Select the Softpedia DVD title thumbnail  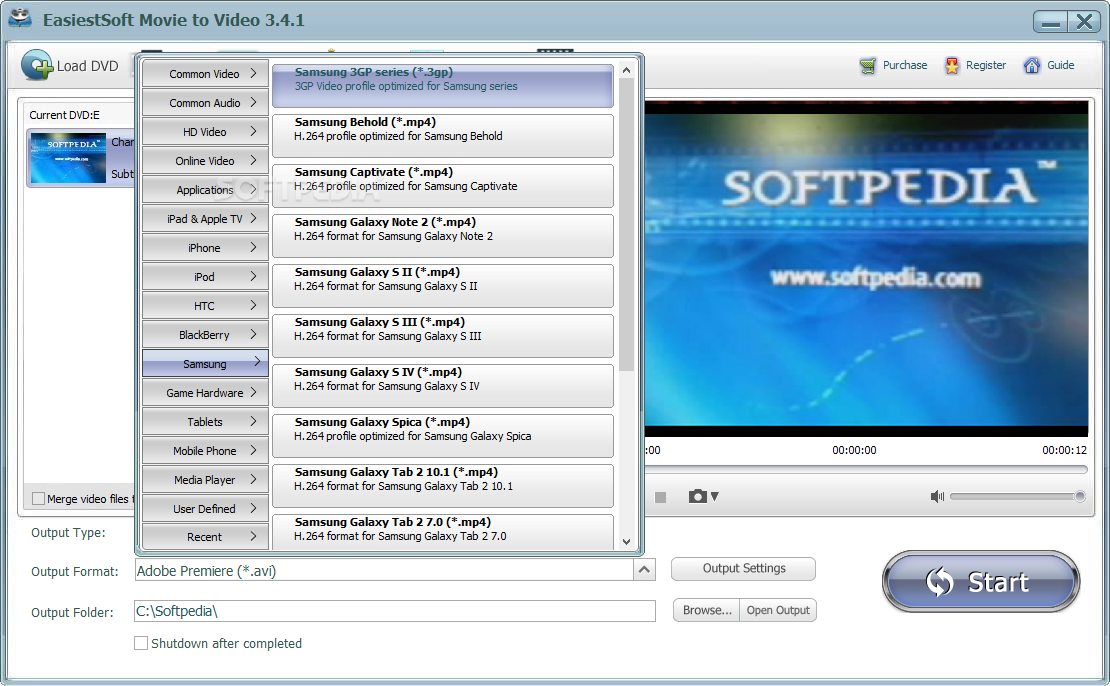pyautogui.click(x=68, y=158)
